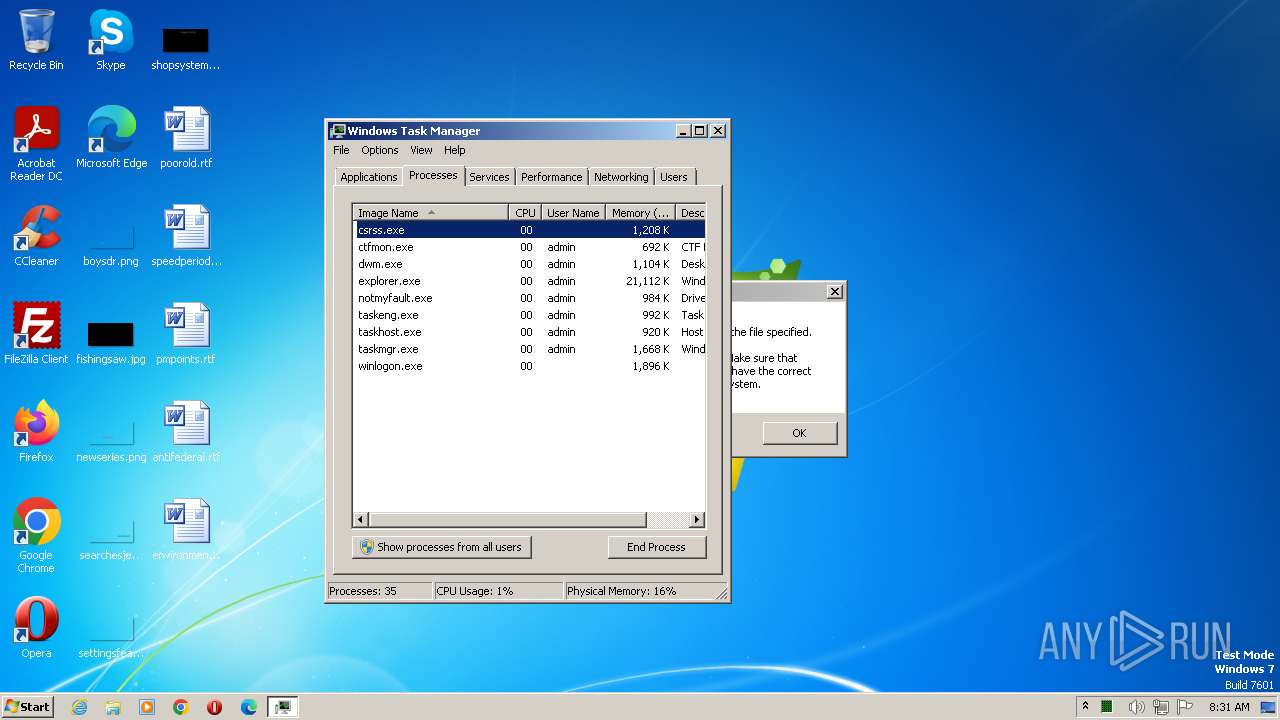Open Windows Media Player in the taskbar

click(147, 707)
